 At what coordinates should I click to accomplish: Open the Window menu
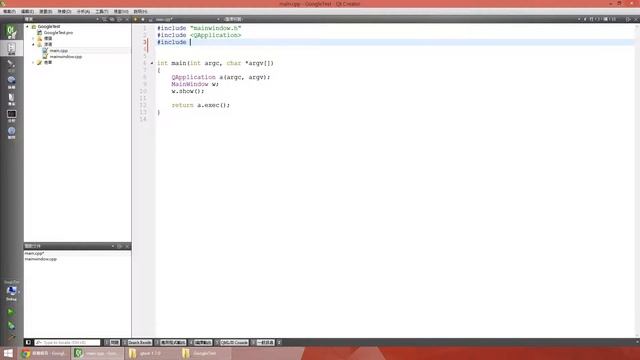tap(121, 11)
